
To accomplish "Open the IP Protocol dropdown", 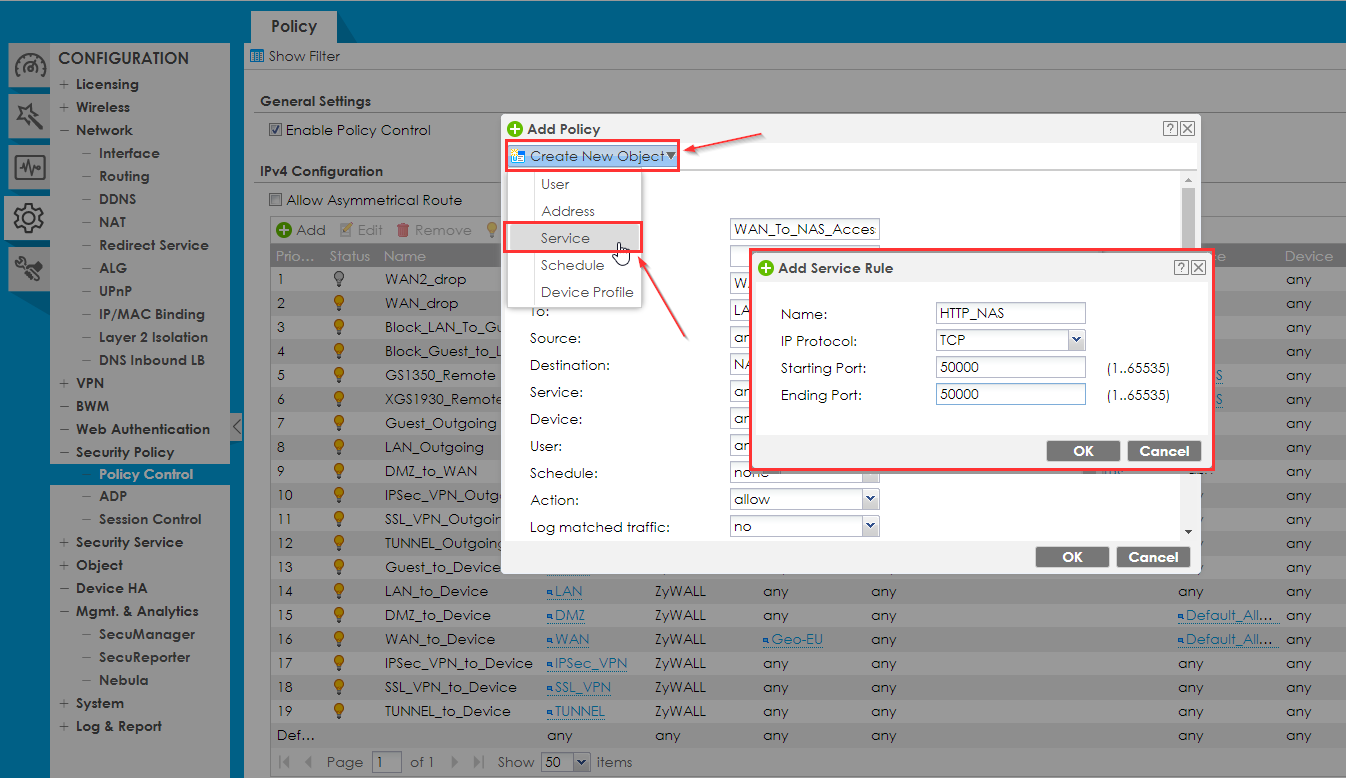I will pos(1074,340).
